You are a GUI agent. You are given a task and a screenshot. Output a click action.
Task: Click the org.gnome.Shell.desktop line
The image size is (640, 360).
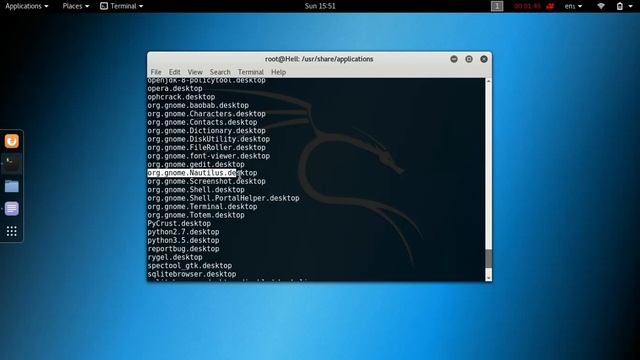click(x=196, y=190)
